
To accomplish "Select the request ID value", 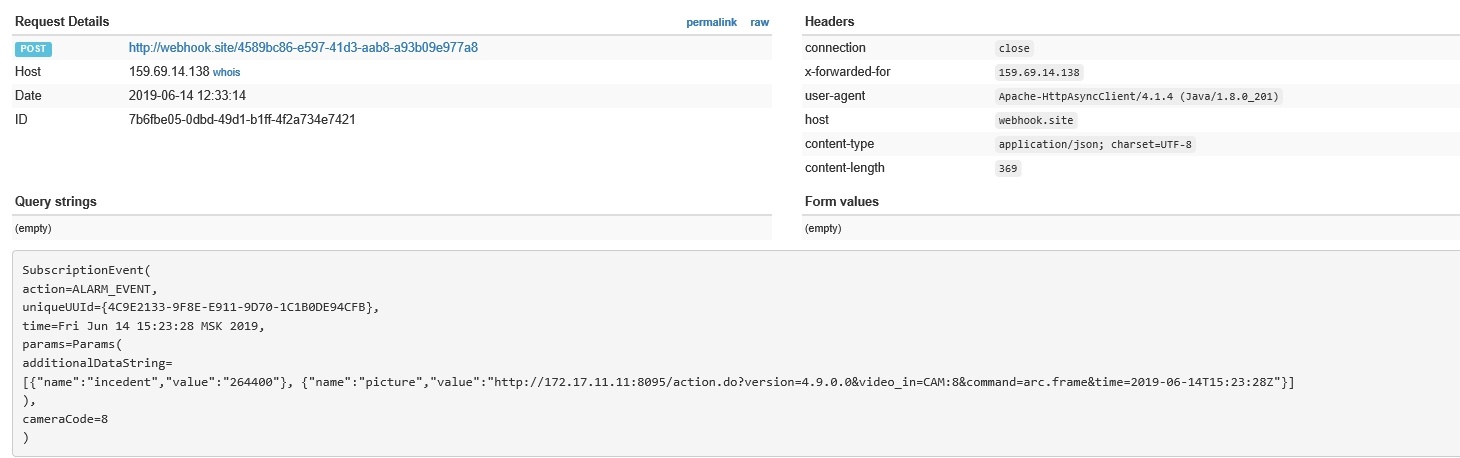I will coord(242,120).
